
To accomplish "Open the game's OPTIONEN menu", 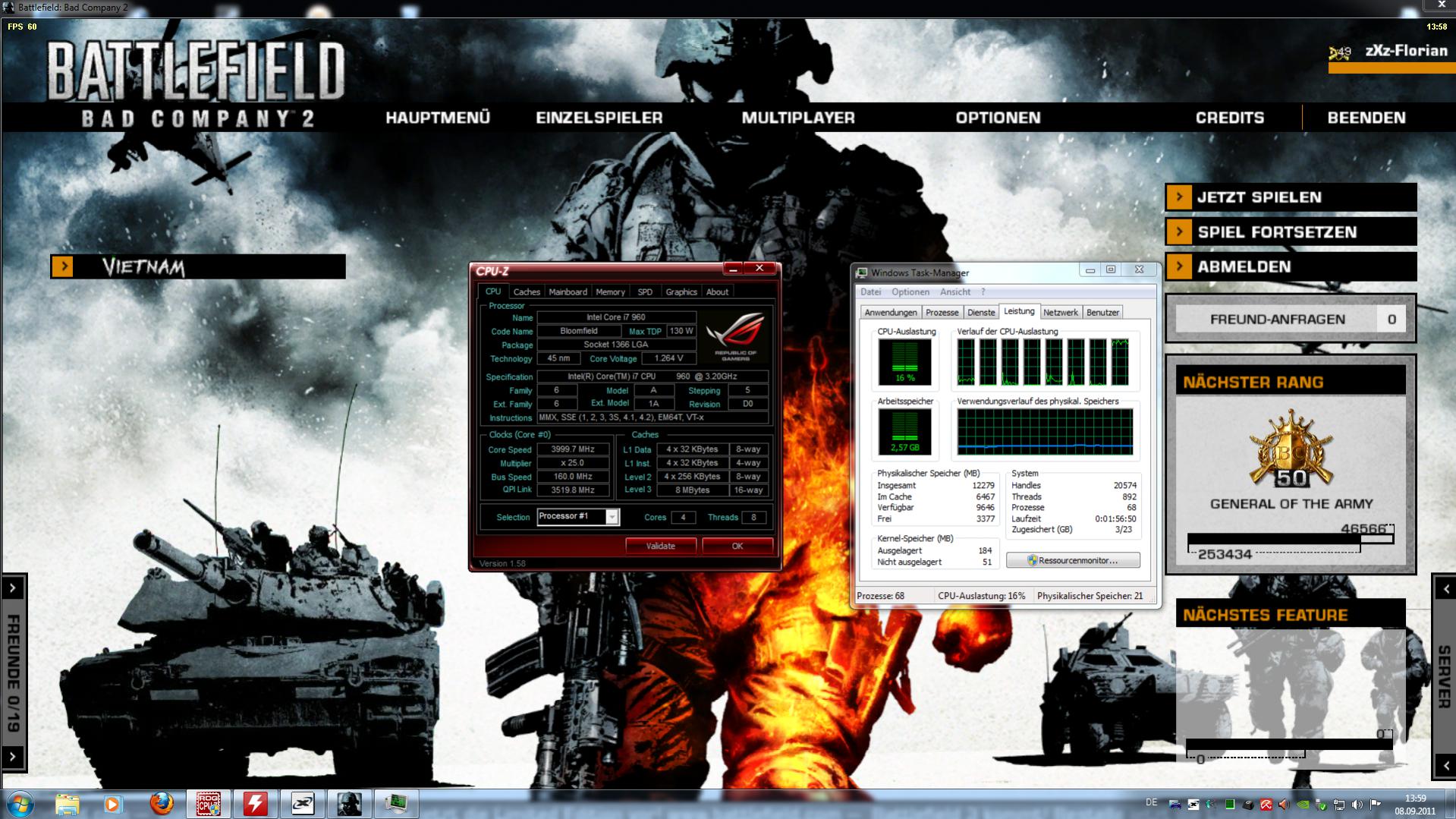I will 998,118.
